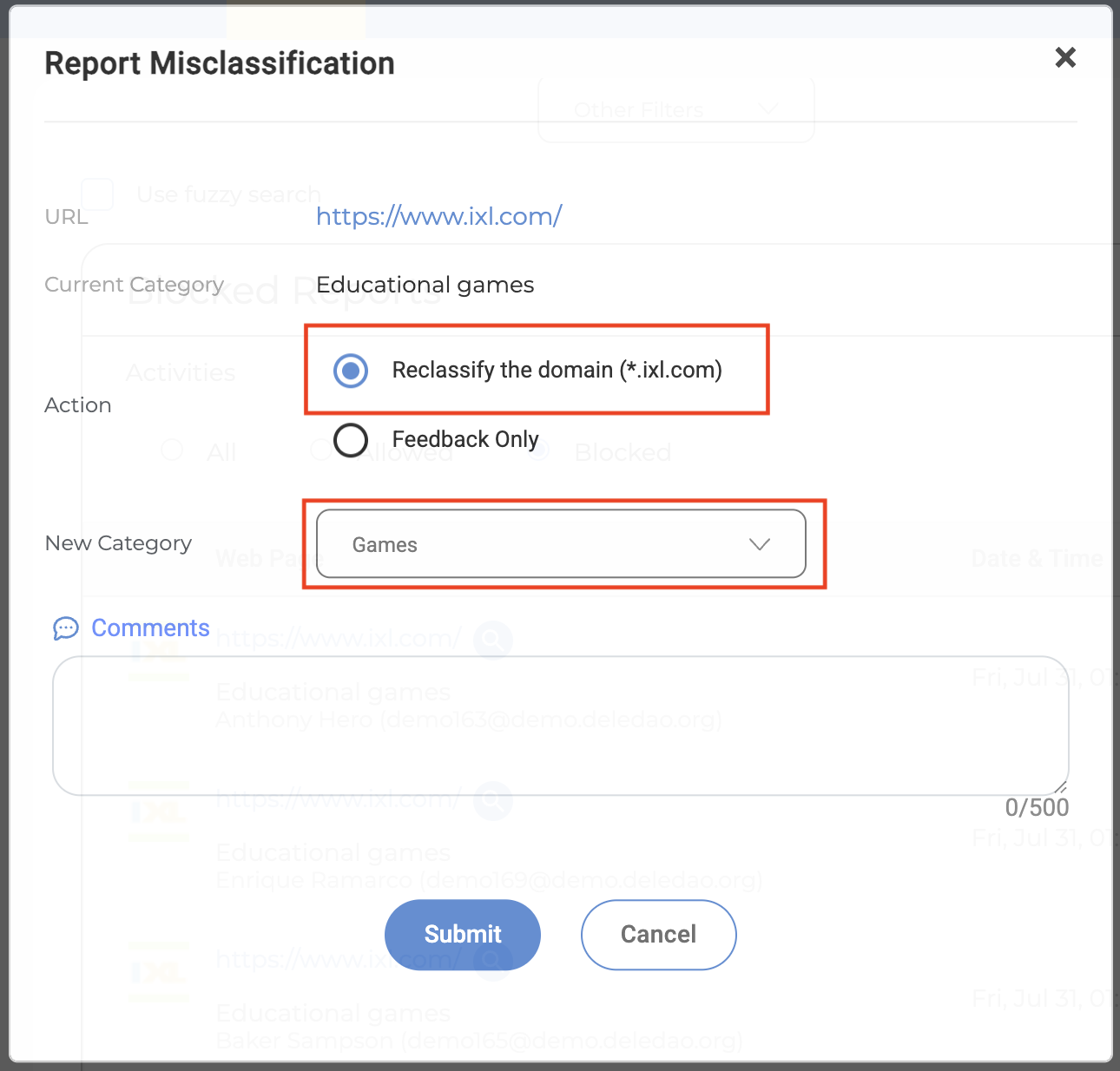Submit the misclassification report
The width and height of the screenshot is (1120, 1071).
point(463,935)
